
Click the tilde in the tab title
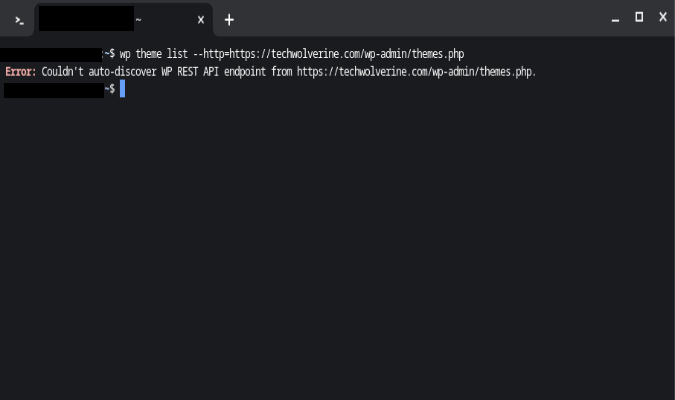[138, 20]
